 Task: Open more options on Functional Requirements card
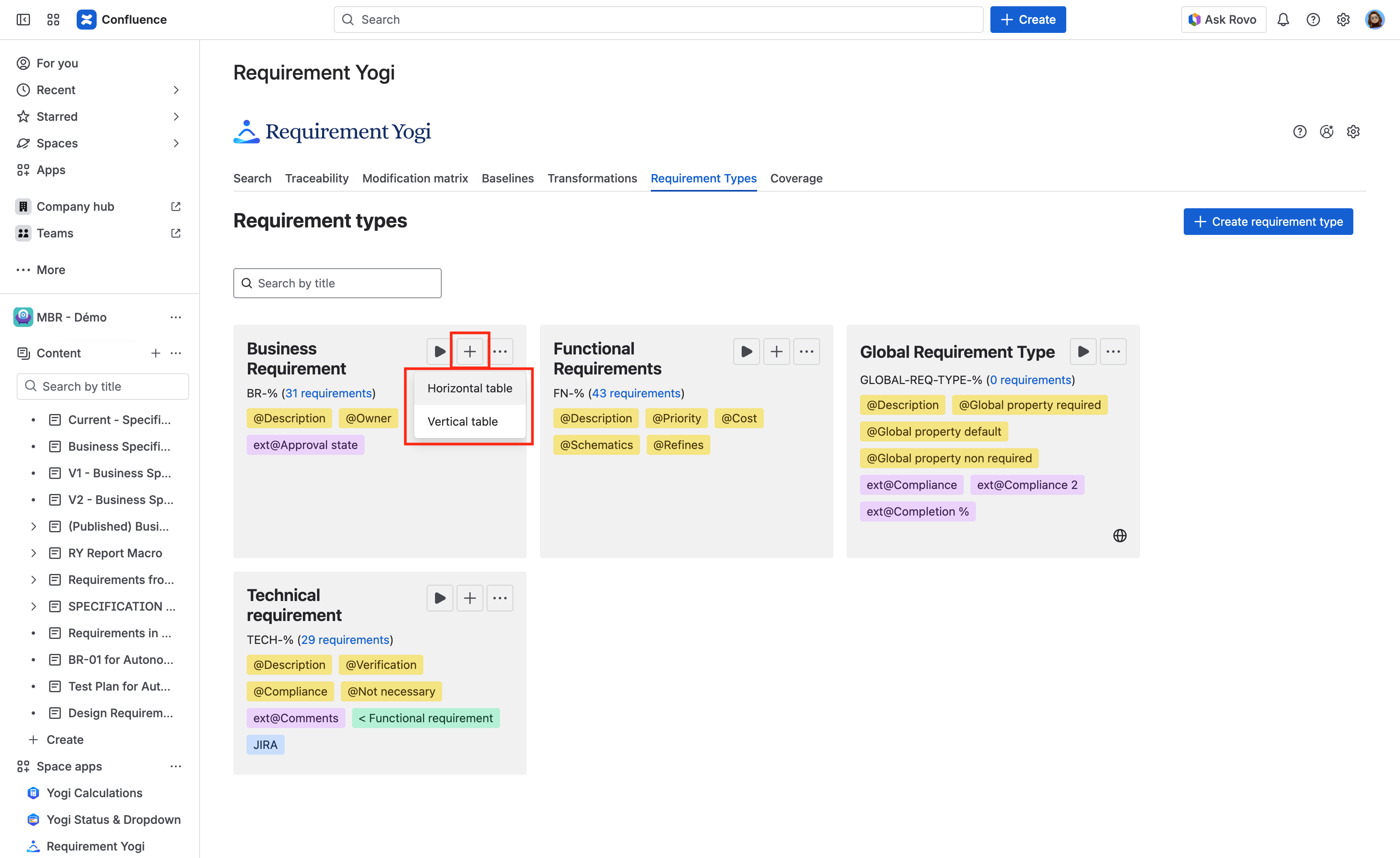pos(806,352)
